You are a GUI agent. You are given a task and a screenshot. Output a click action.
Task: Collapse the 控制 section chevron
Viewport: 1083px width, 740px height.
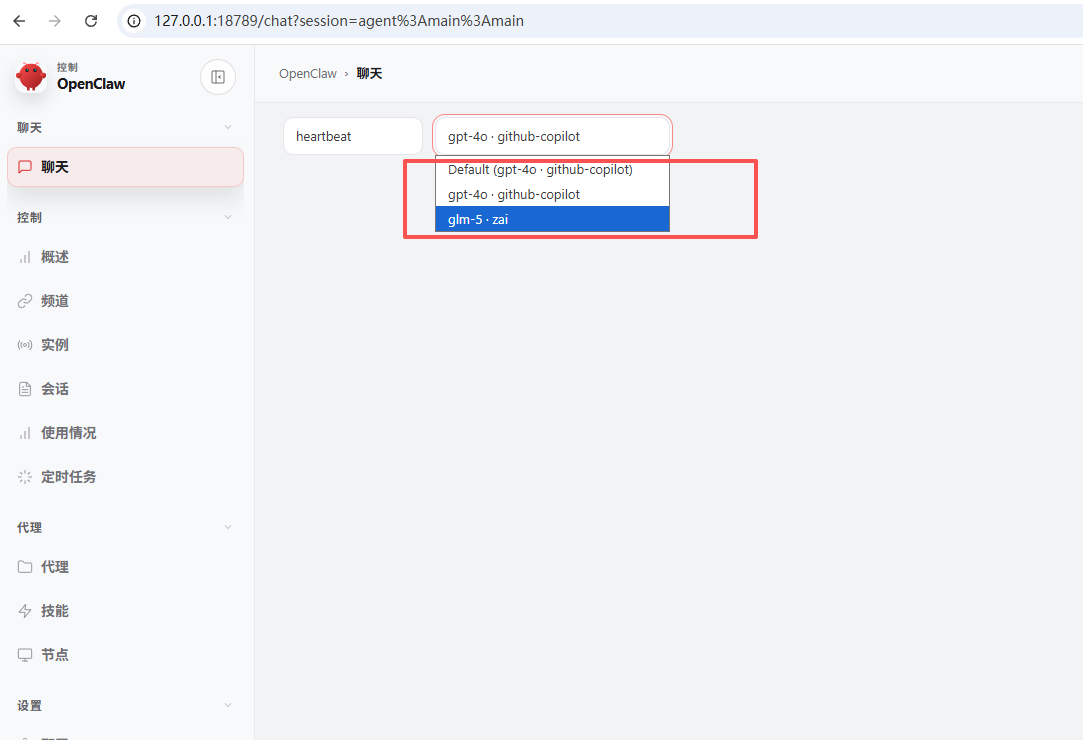pyautogui.click(x=227, y=217)
